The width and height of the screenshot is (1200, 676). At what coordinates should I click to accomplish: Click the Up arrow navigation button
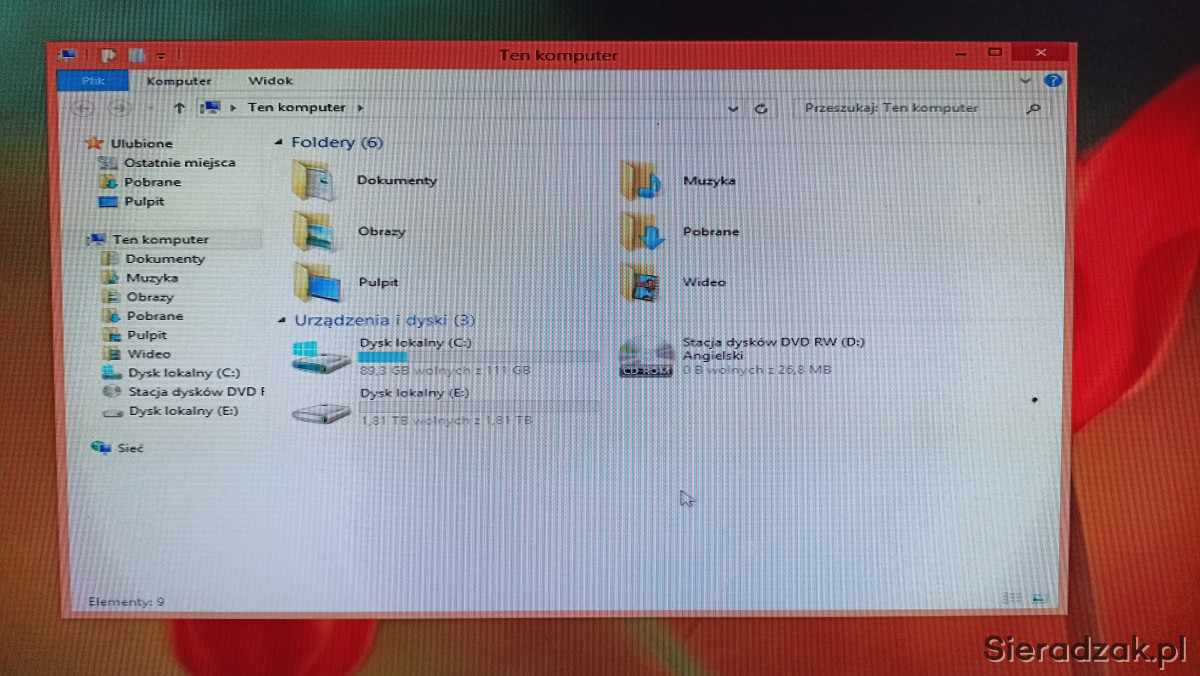[179, 108]
